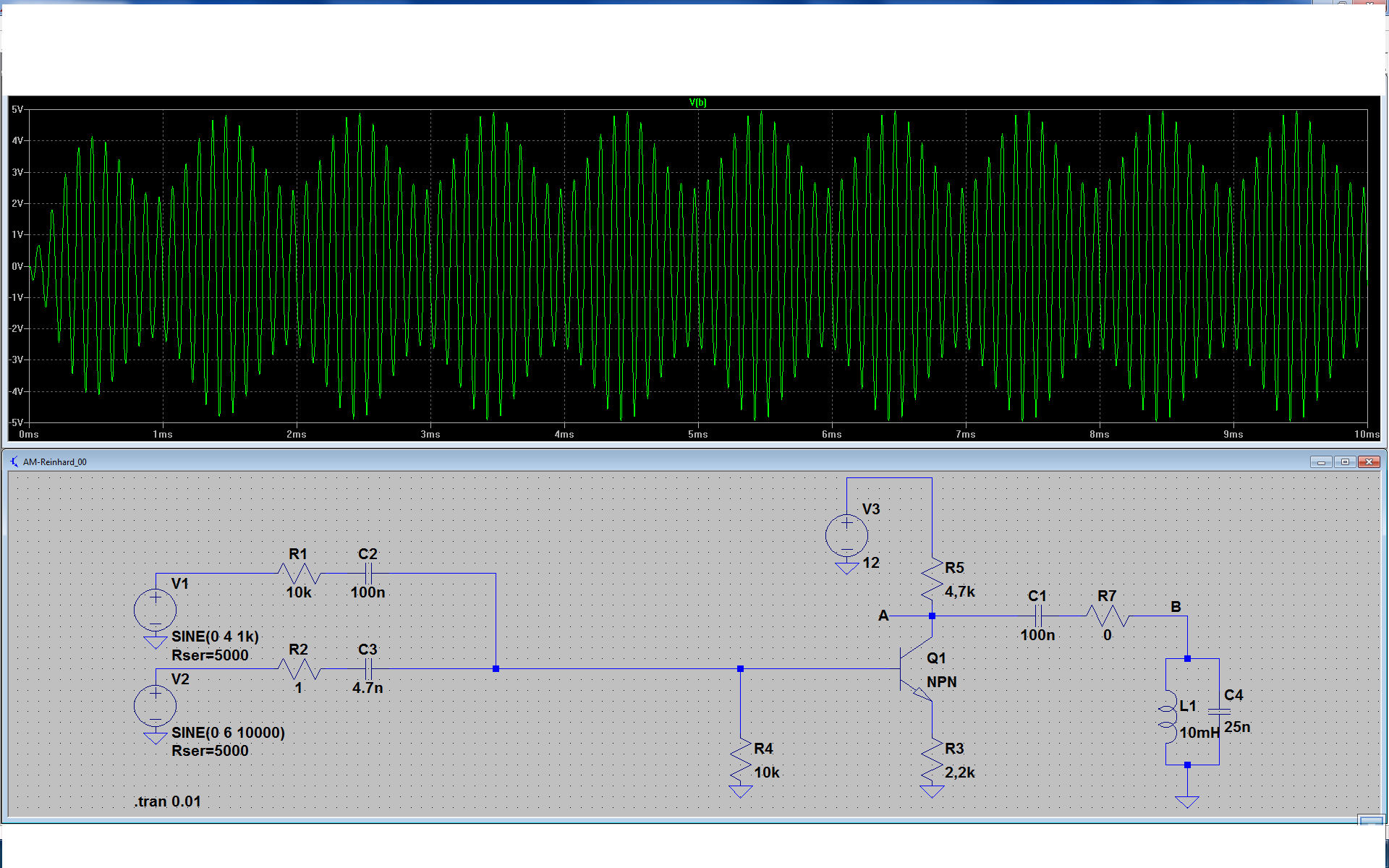The image size is (1389, 868).
Task: Click the 100n value of C2
Action: [x=368, y=592]
